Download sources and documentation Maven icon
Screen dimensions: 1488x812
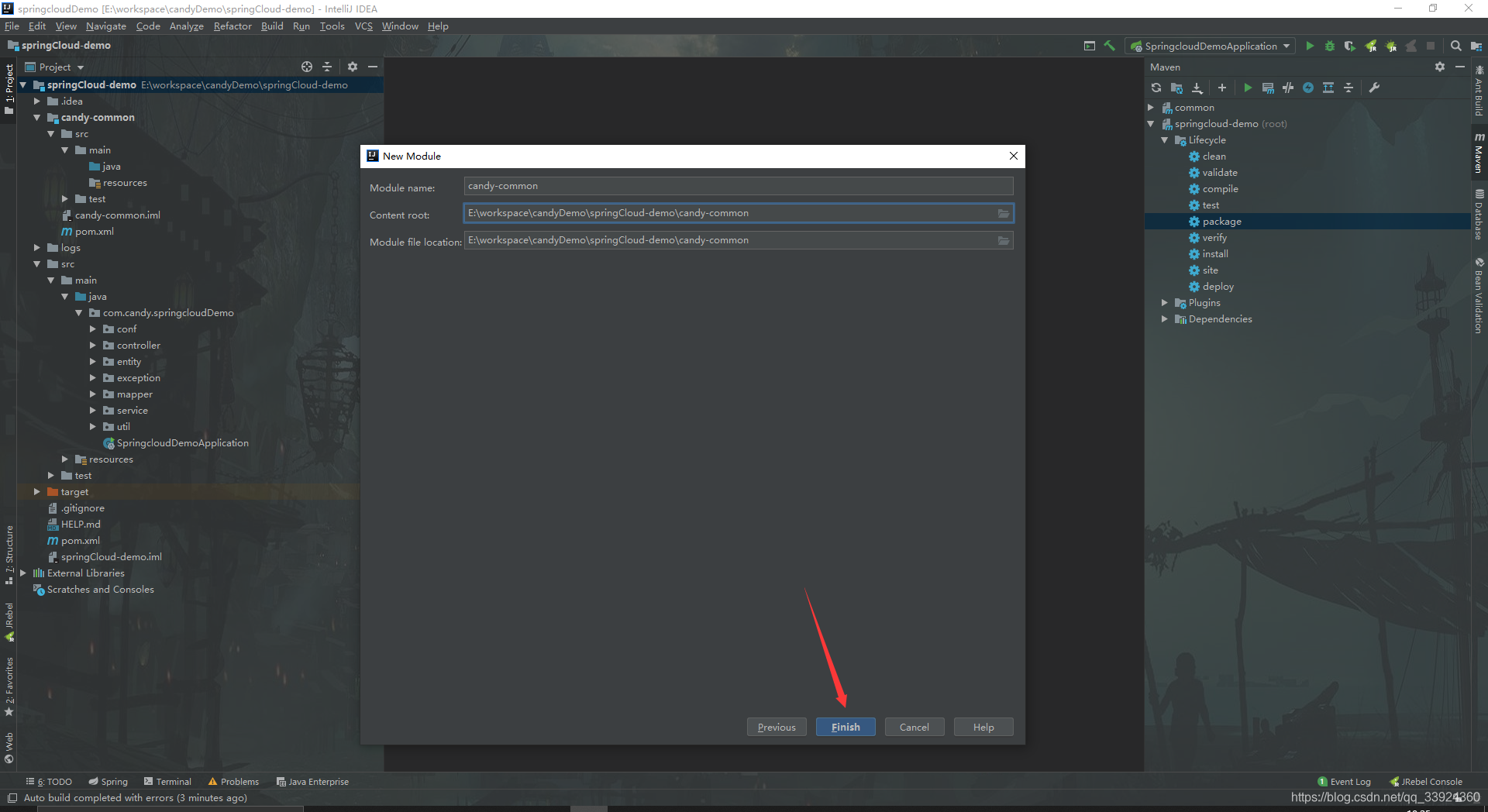1197,88
